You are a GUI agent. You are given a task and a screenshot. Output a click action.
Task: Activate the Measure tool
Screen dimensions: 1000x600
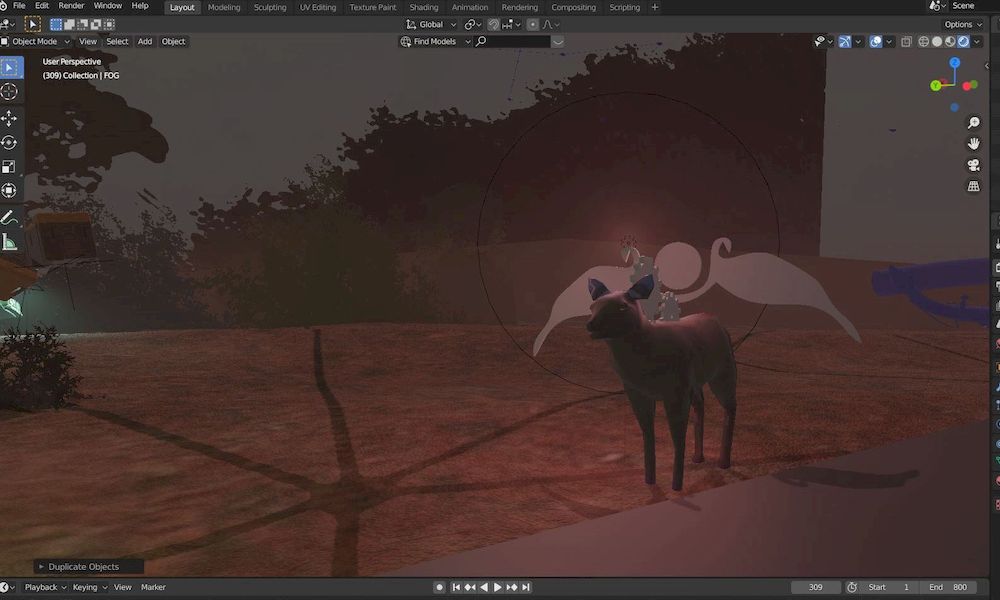[10, 241]
